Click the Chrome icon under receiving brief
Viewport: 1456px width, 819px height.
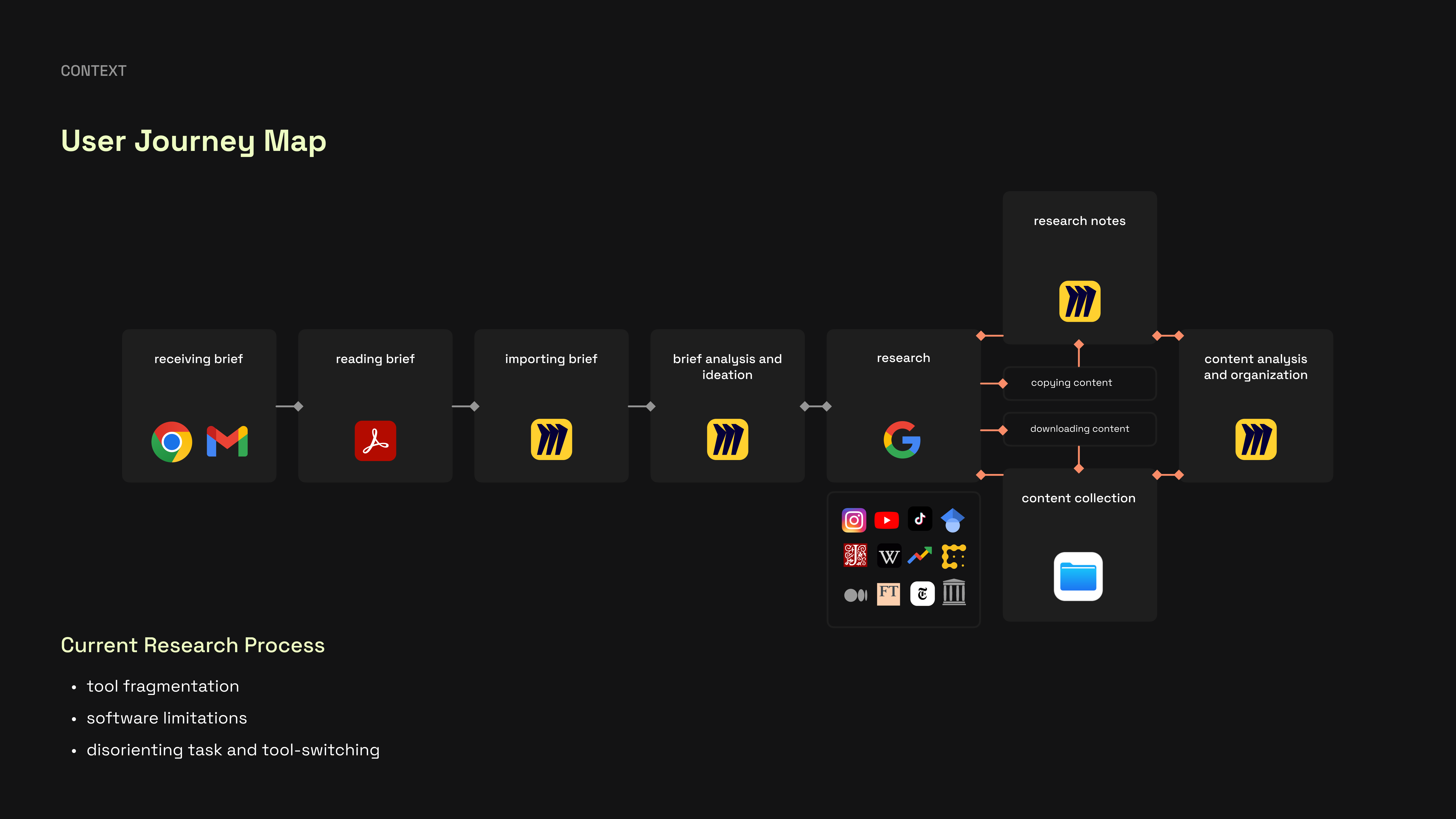171,441
